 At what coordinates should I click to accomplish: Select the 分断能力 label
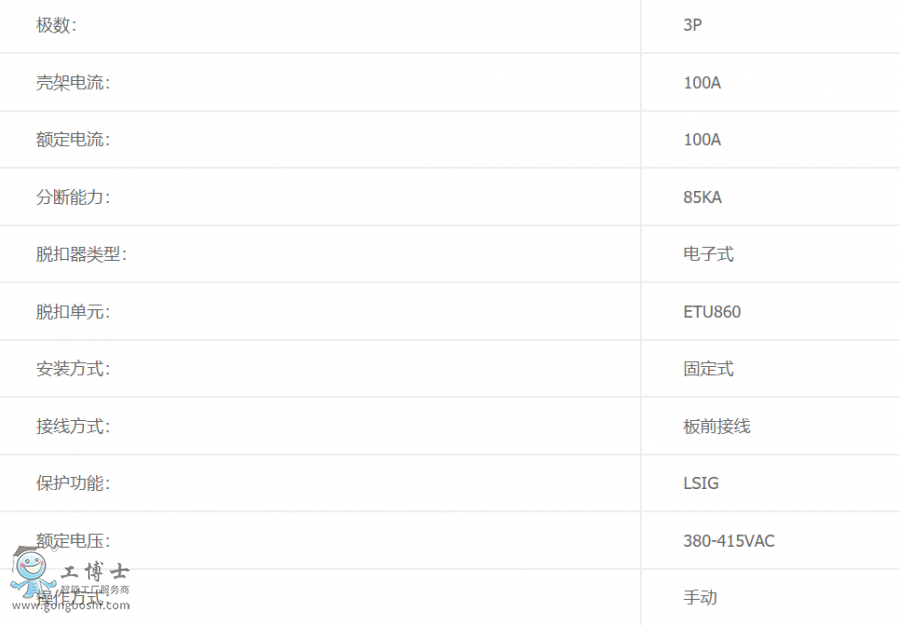73,197
